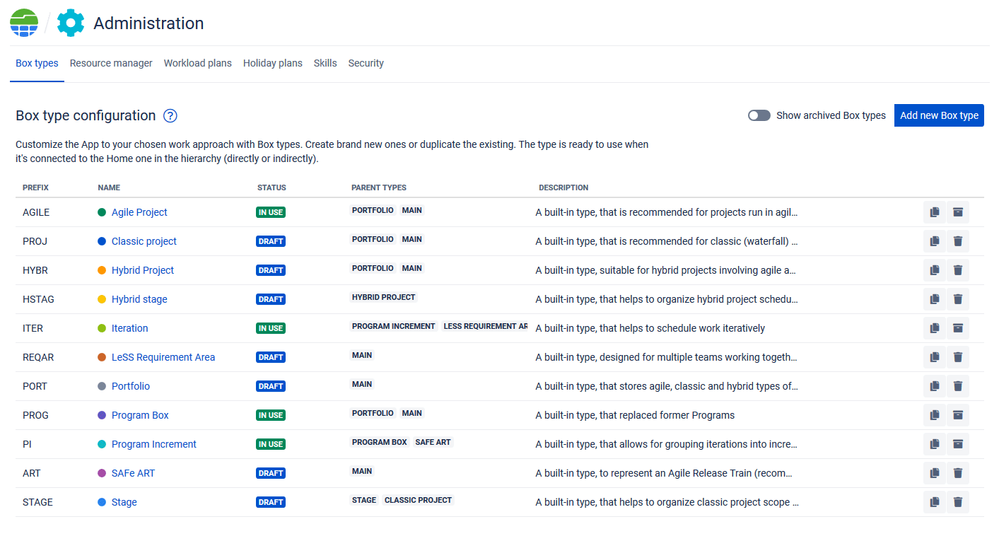Open the LeSS Requirement Area link
Screen dimensions: 999x551
(163, 357)
